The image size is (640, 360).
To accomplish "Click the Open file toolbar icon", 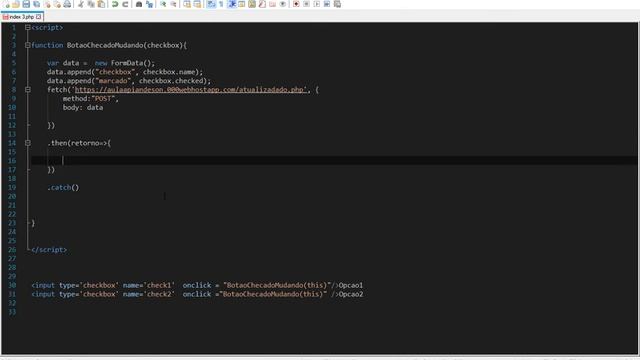I will coord(16,4).
